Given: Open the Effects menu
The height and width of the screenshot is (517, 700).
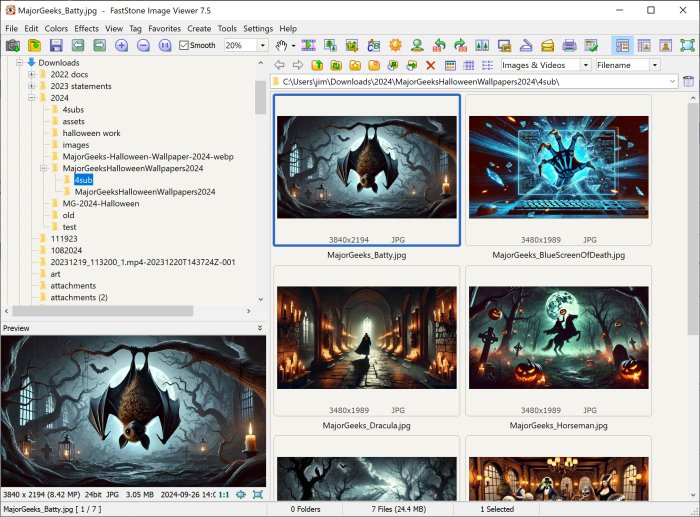Looking at the screenshot, I should pyautogui.click(x=87, y=29).
